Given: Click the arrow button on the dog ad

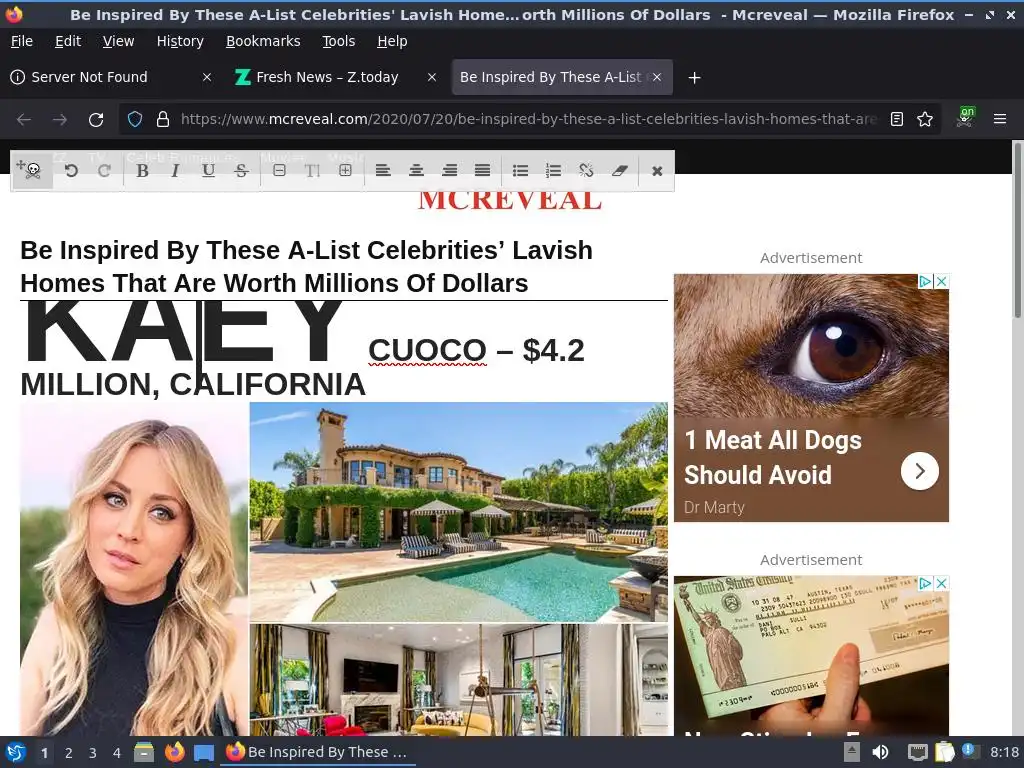Looking at the screenshot, I should coord(920,471).
